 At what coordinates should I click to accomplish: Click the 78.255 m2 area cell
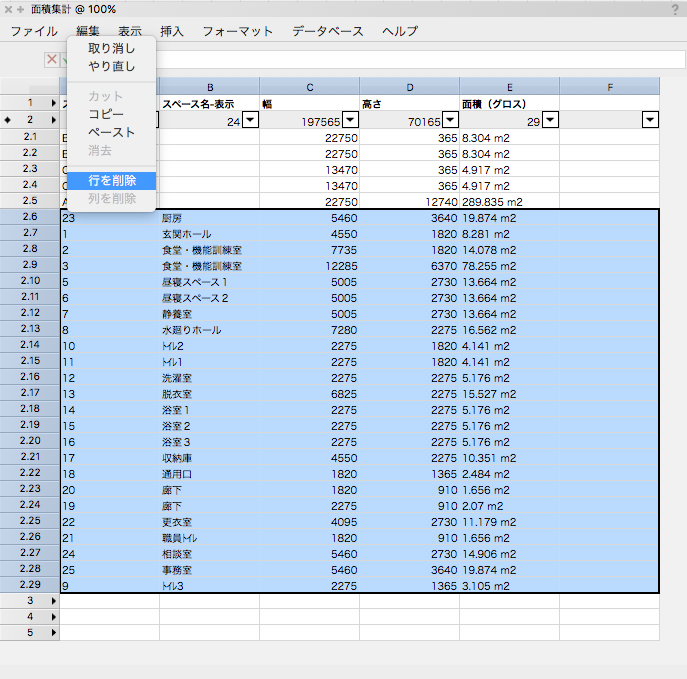(510, 266)
